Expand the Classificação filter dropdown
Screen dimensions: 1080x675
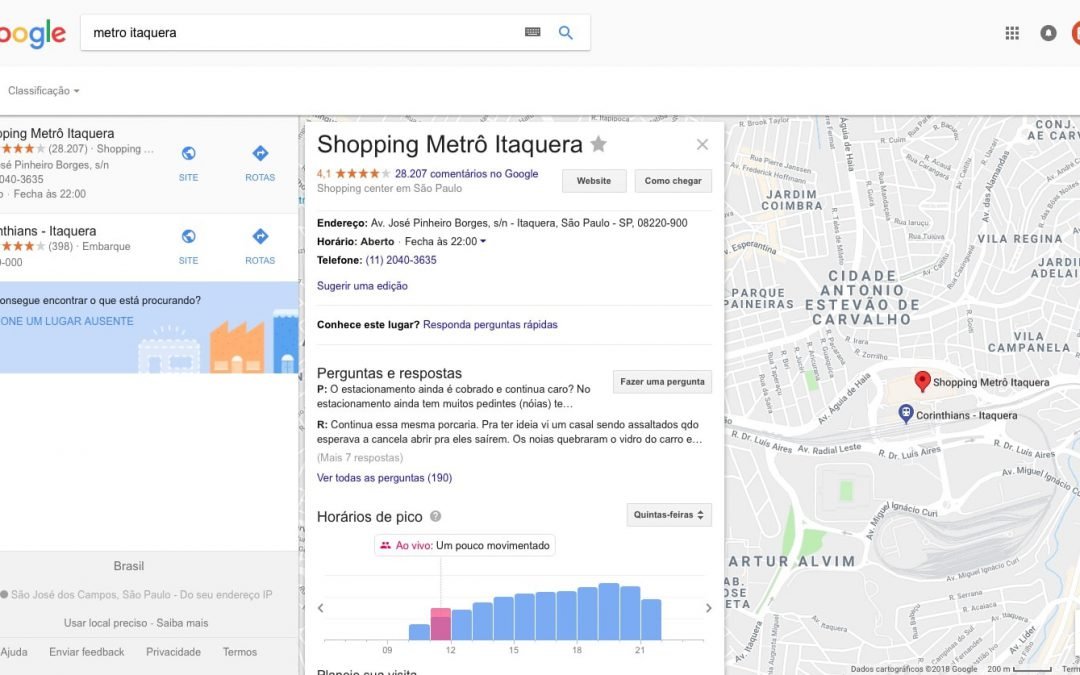click(x=43, y=91)
